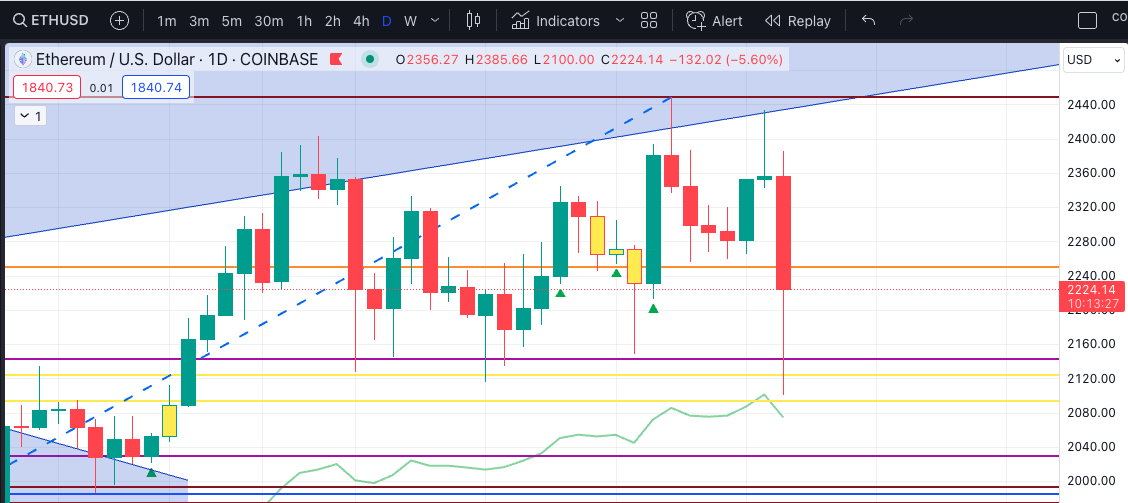Click the 2360.00 price axis label
Viewport: 1128px width, 503px height.
(1091, 173)
